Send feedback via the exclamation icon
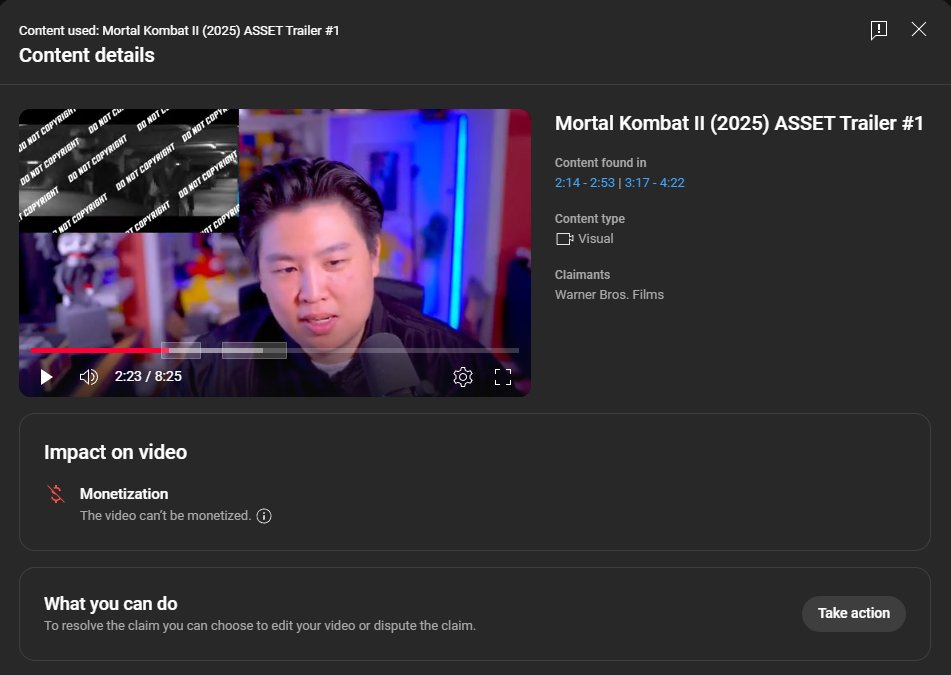The width and height of the screenshot is (951, 675). [x=878, y=29]
